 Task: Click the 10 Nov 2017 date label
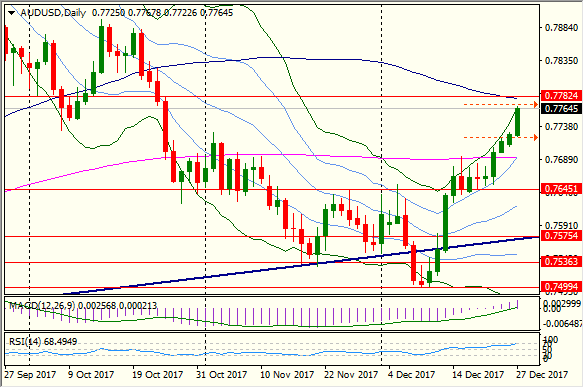[x=287, y=374]
